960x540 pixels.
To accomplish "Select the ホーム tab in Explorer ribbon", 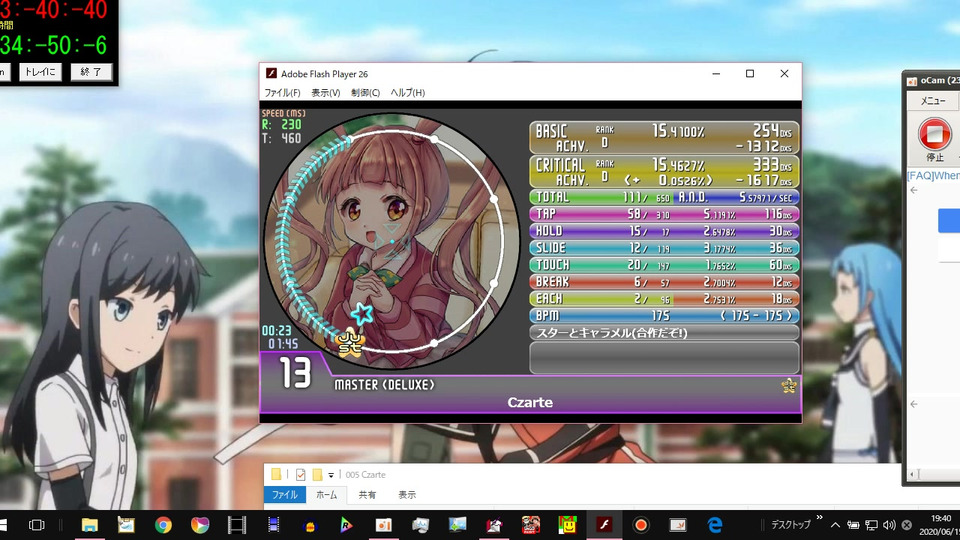I will (x=326, y=495).
